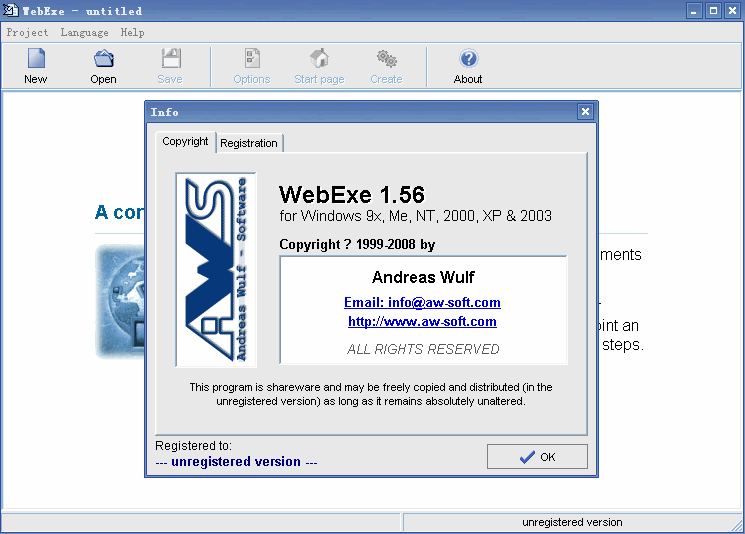Click the Email info@aw-soft.com link

tap(422, 302)
